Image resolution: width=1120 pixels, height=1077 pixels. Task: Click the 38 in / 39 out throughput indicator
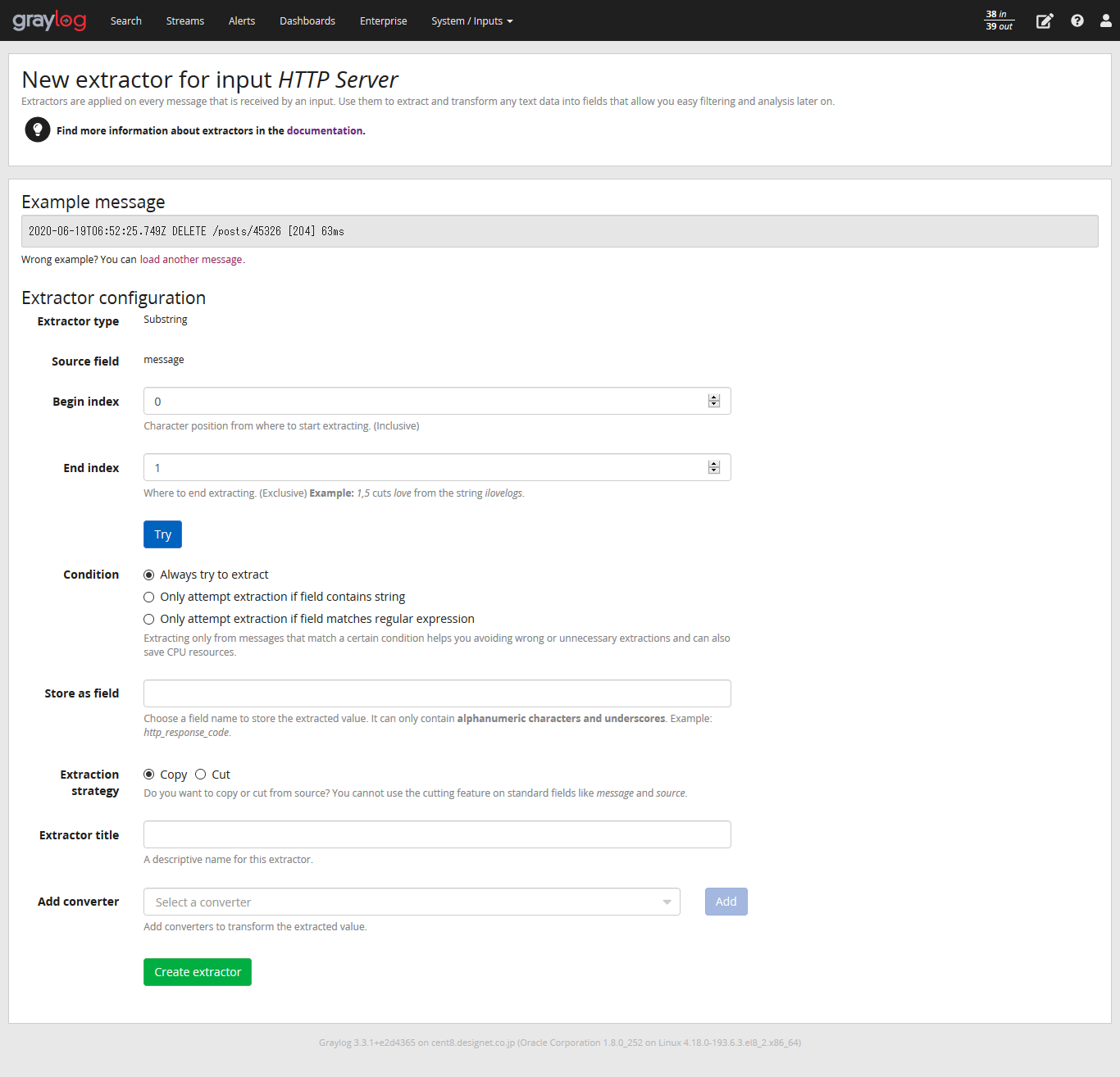(999, 20)
